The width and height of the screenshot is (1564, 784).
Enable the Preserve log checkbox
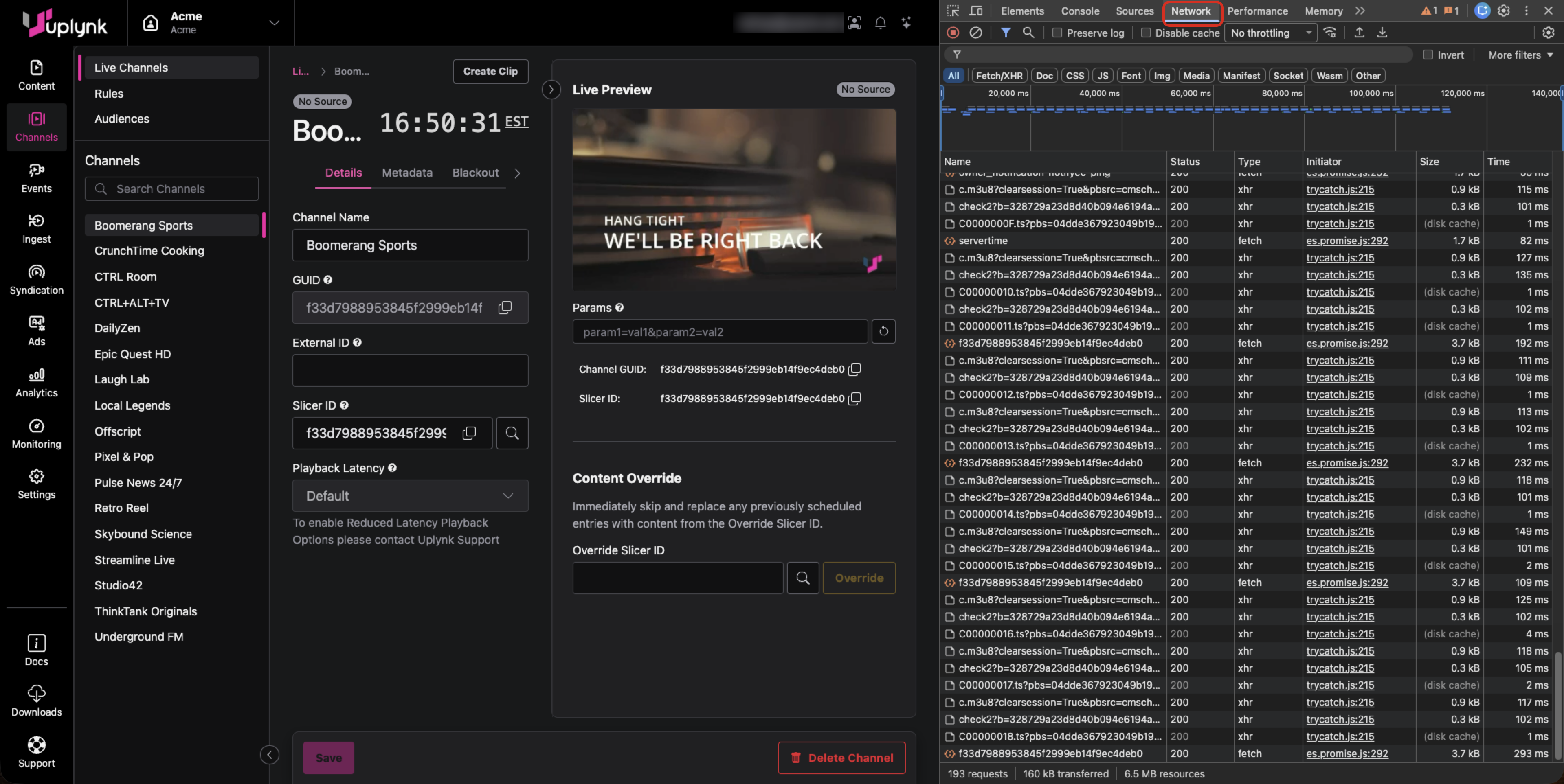point(1057,33)
